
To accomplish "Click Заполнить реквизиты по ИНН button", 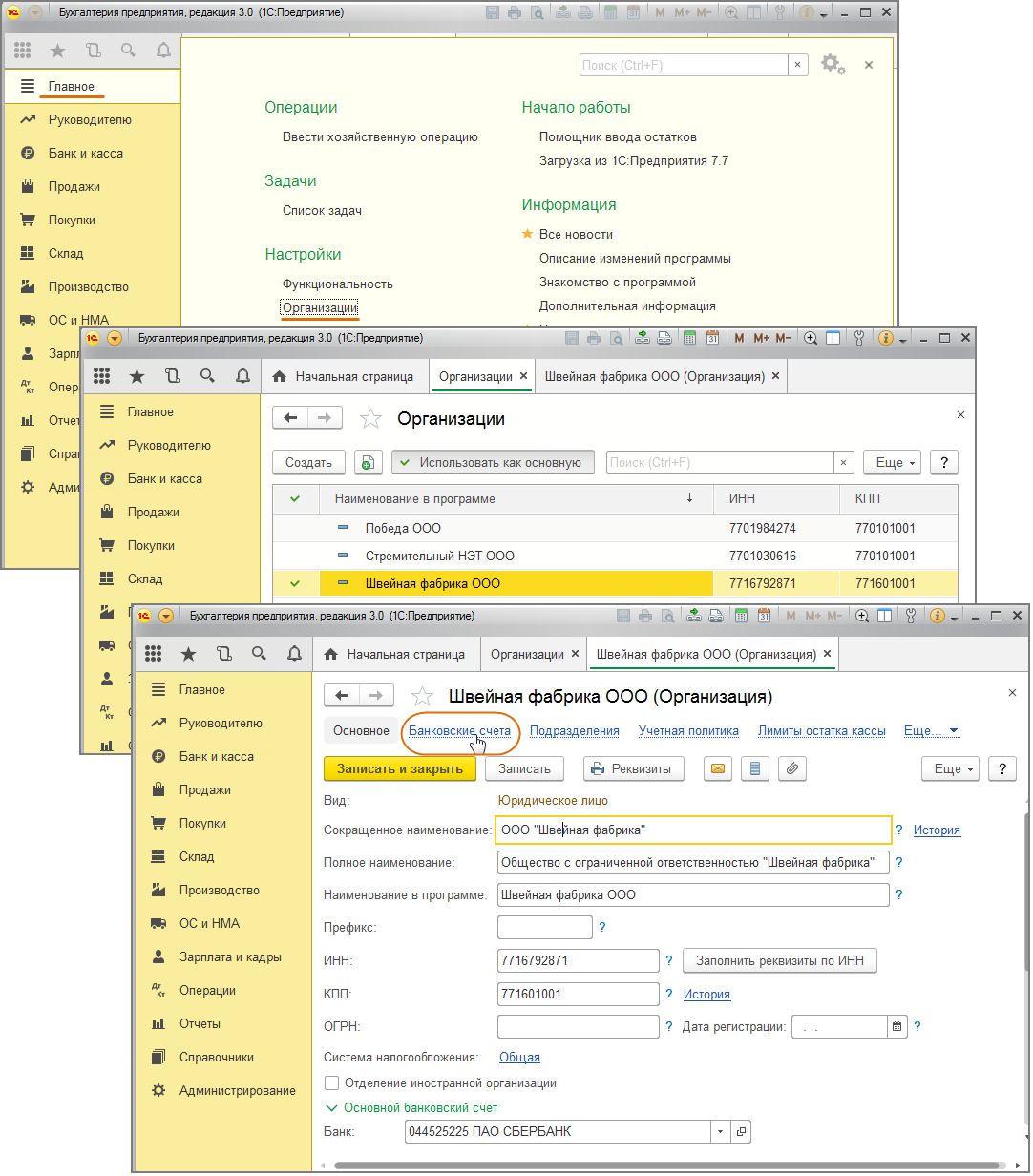I will 780,960.
